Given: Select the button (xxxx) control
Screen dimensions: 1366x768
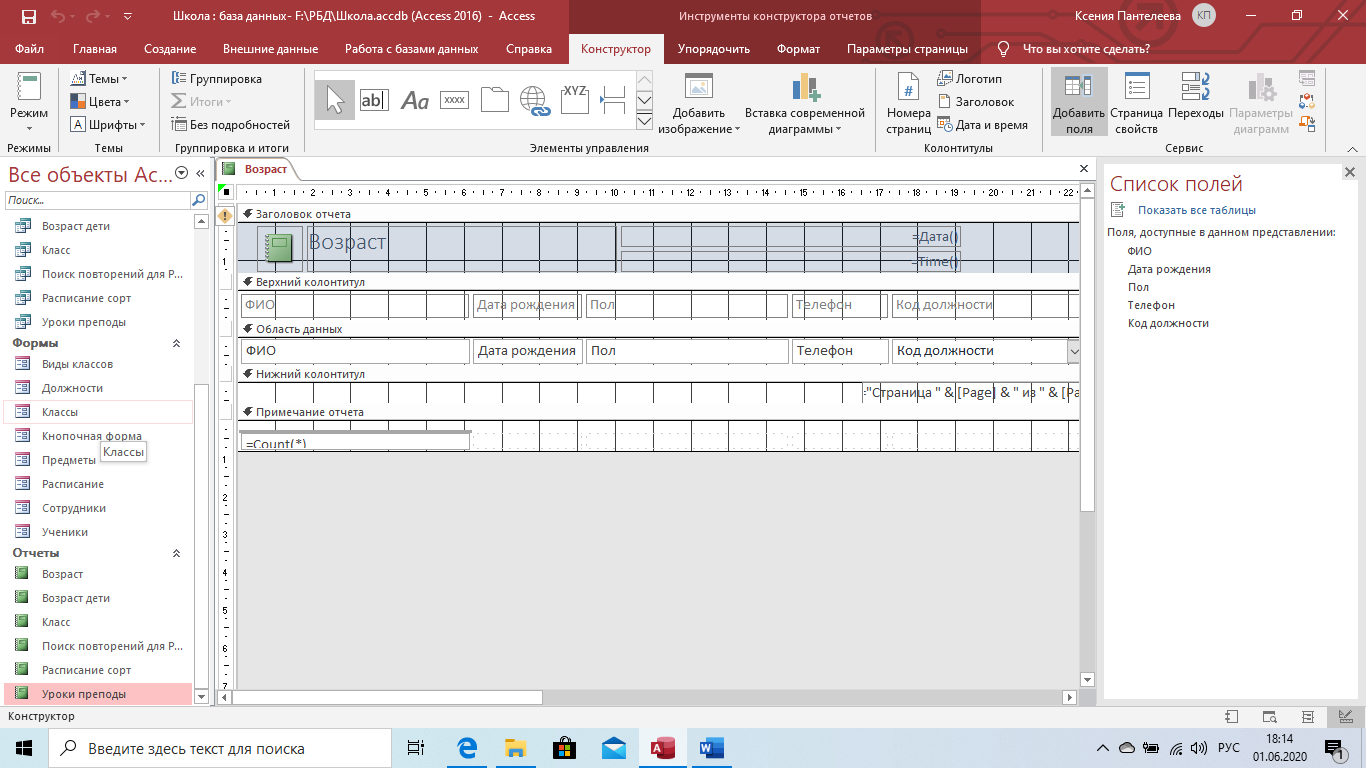Looking at the screenshot, I should pyautogui.click(x=454, y=100).
